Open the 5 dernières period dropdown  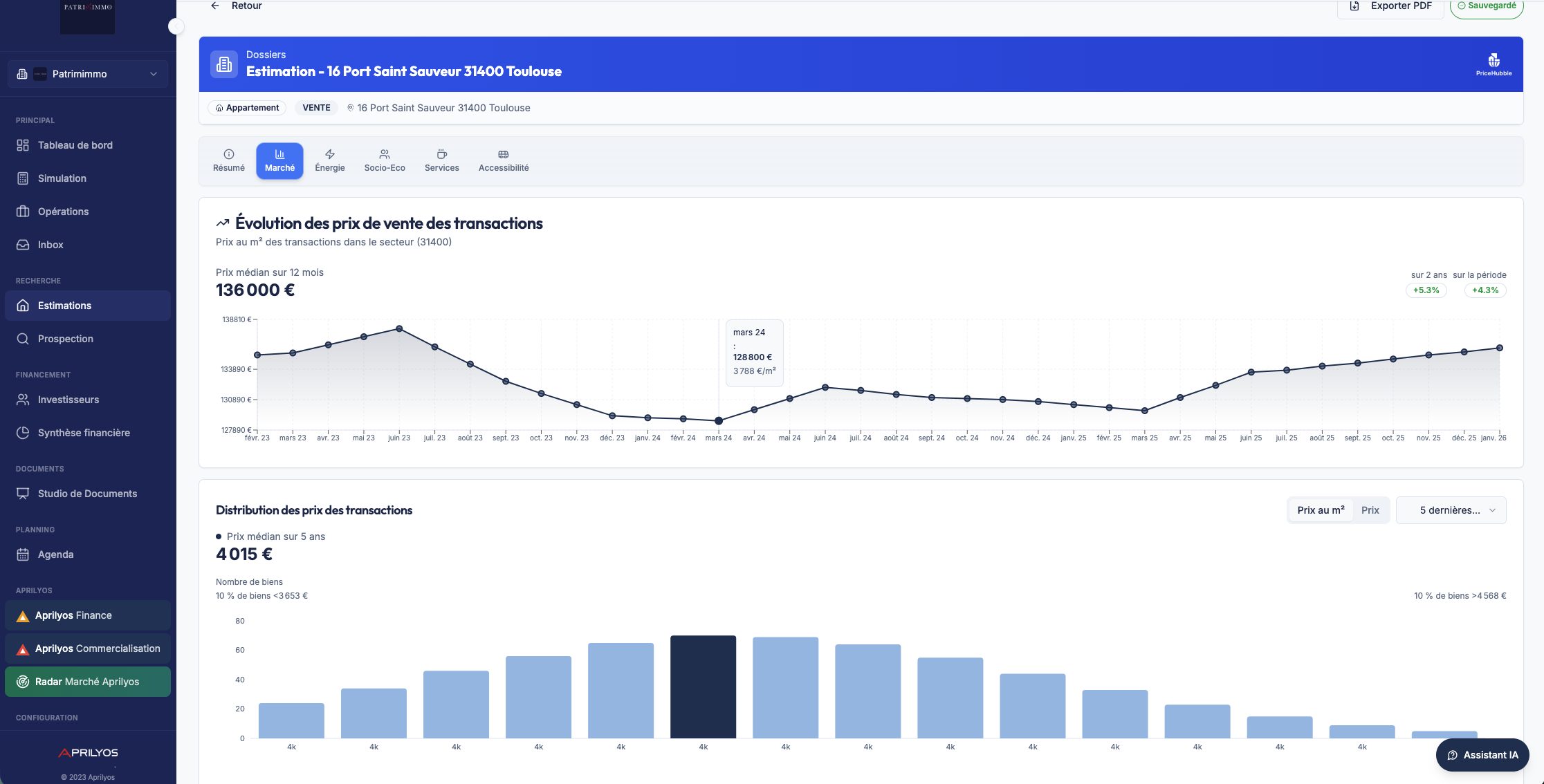click(x=1451, y=510)
